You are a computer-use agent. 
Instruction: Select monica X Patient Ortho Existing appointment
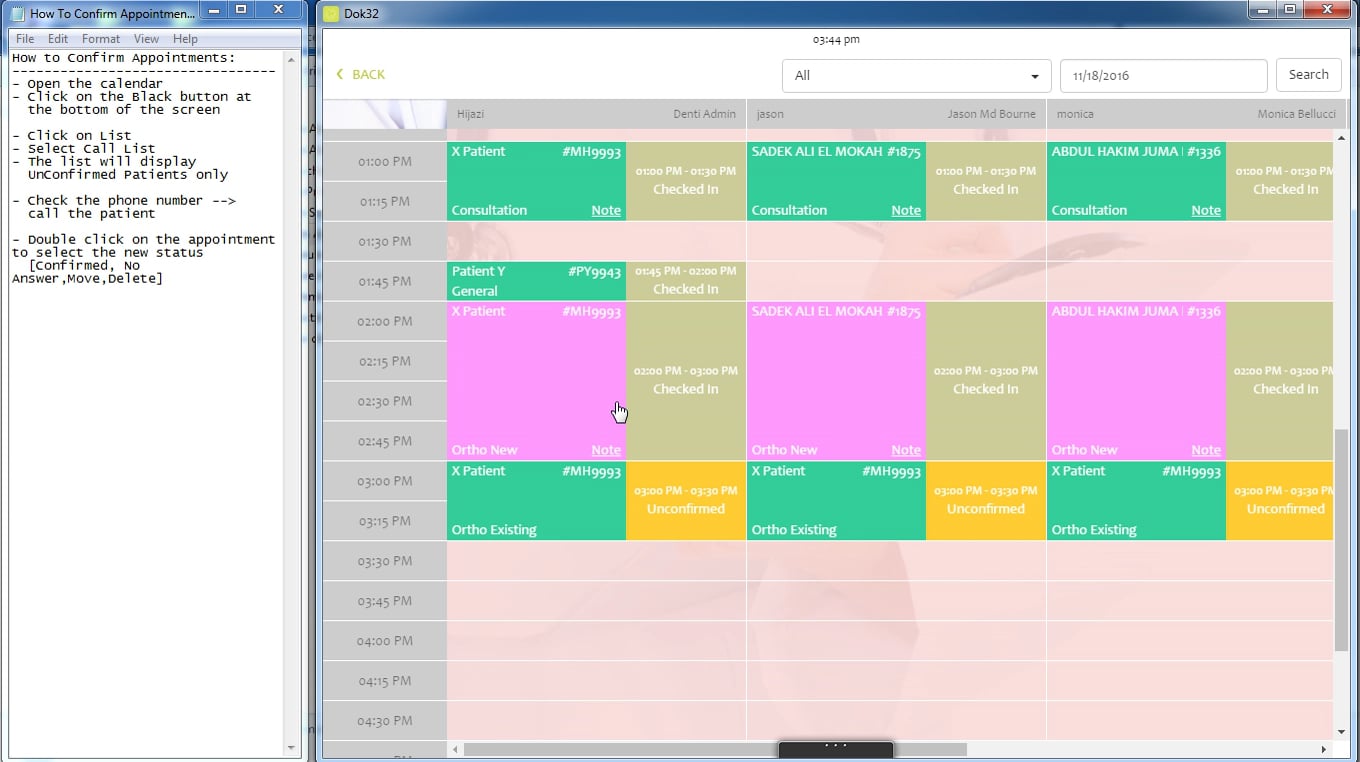point(1136,501)
